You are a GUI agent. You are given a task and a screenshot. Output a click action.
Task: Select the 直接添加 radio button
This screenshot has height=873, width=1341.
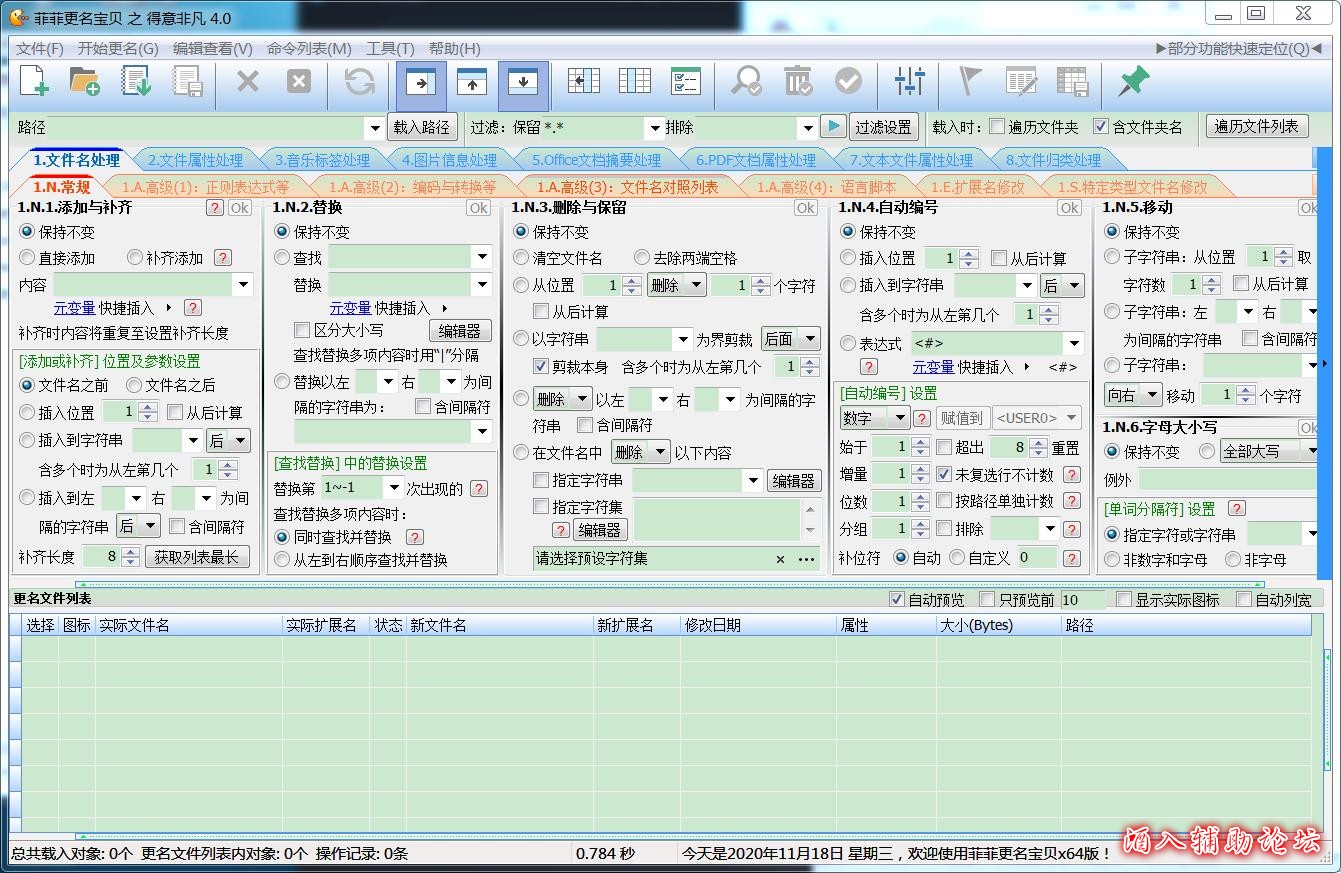(28, 258)
